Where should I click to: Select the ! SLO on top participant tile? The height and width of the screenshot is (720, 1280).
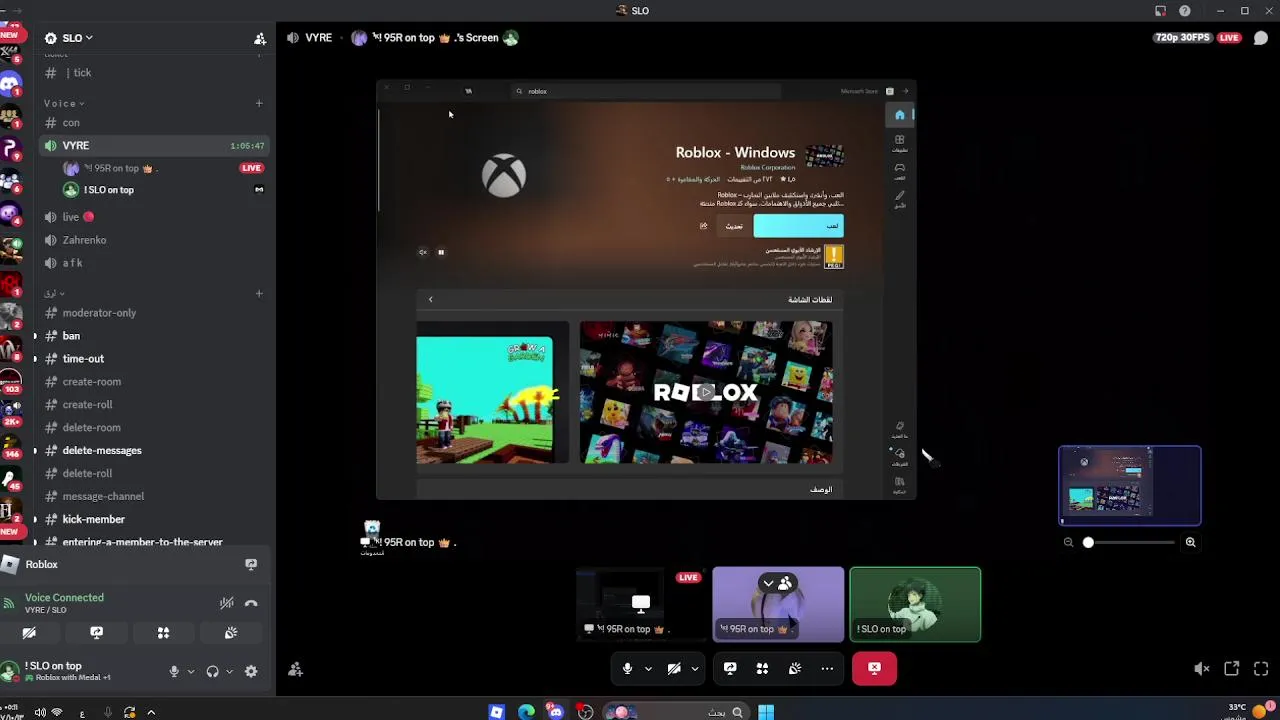click(x=915, y=604)
